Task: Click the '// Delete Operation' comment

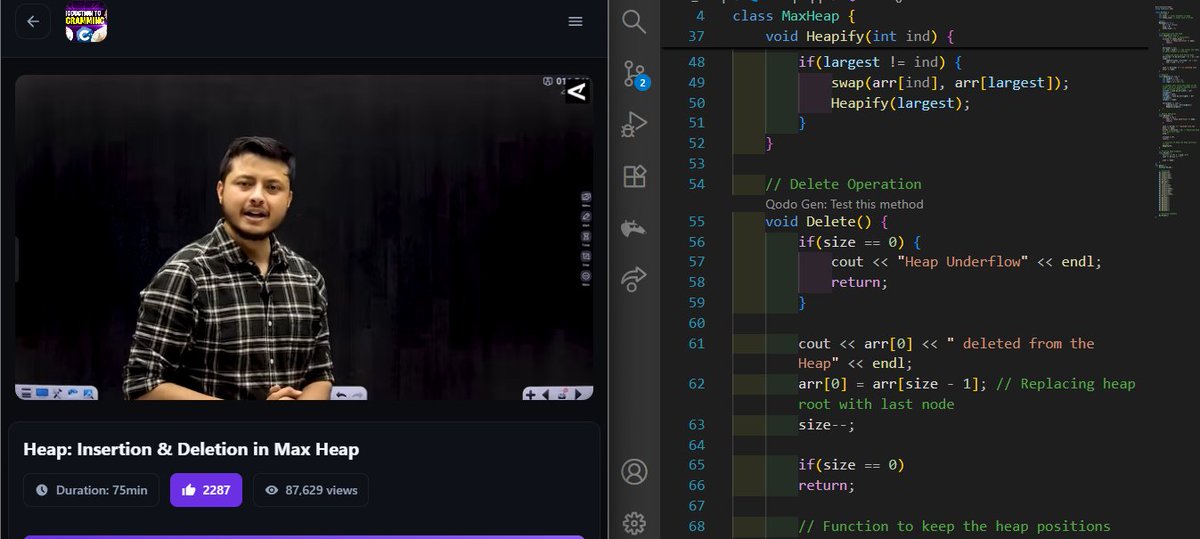Action: 843,184
